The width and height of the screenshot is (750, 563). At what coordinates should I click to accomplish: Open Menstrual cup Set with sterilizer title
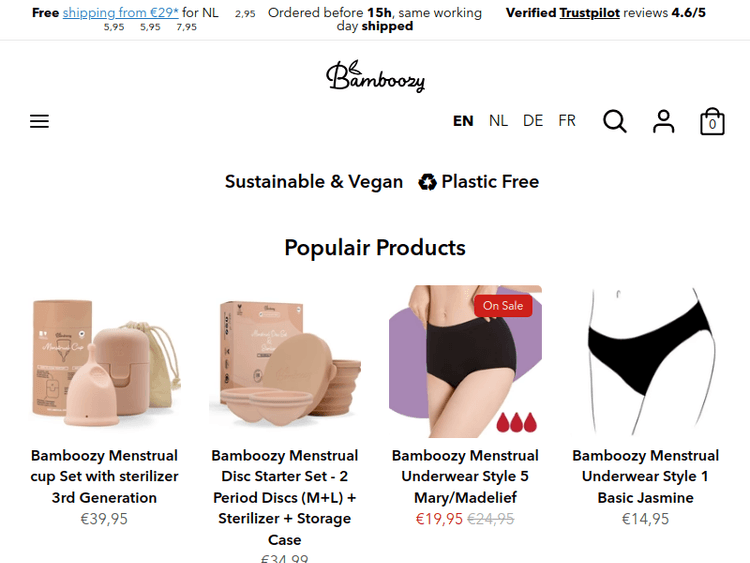(x=104, y=476)
